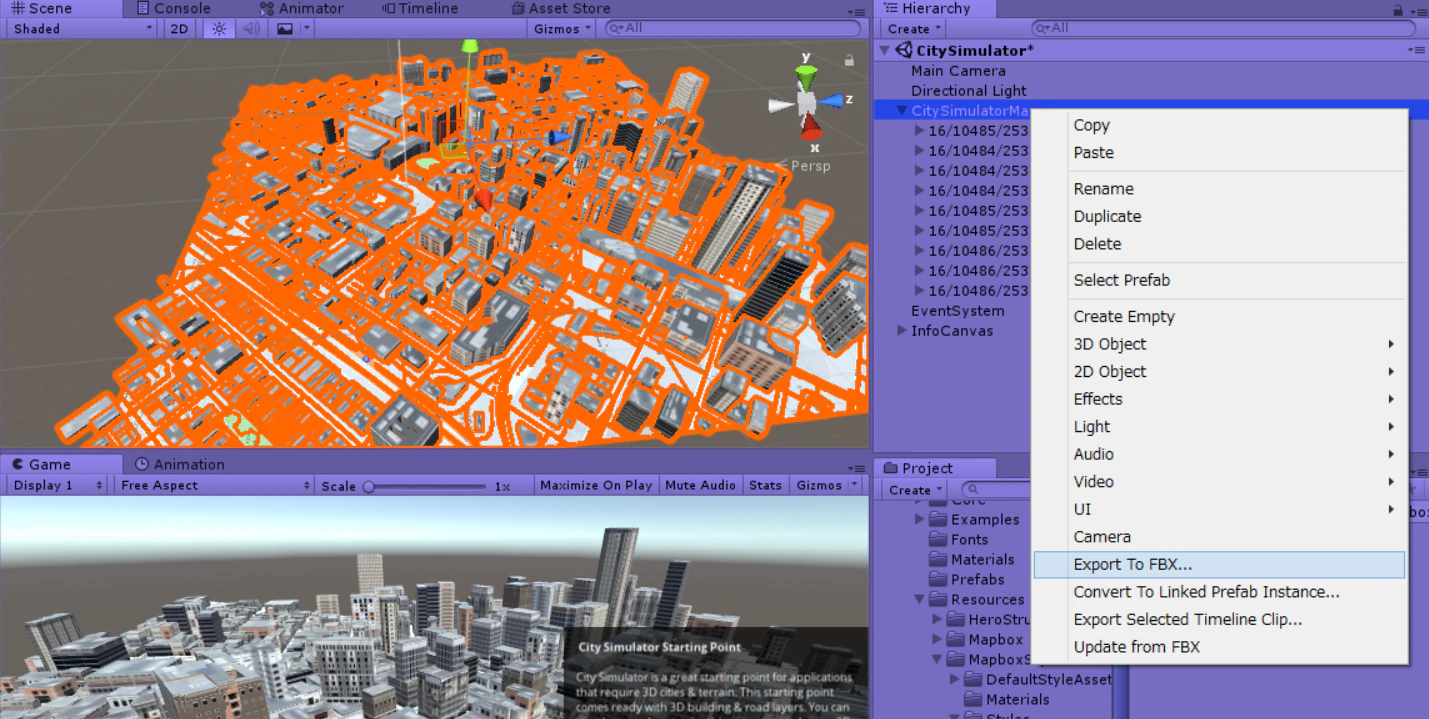Screen dimensions: 1429x719
Task: Open the Display 1 dropdown
Action: click(x=56, y=486)
